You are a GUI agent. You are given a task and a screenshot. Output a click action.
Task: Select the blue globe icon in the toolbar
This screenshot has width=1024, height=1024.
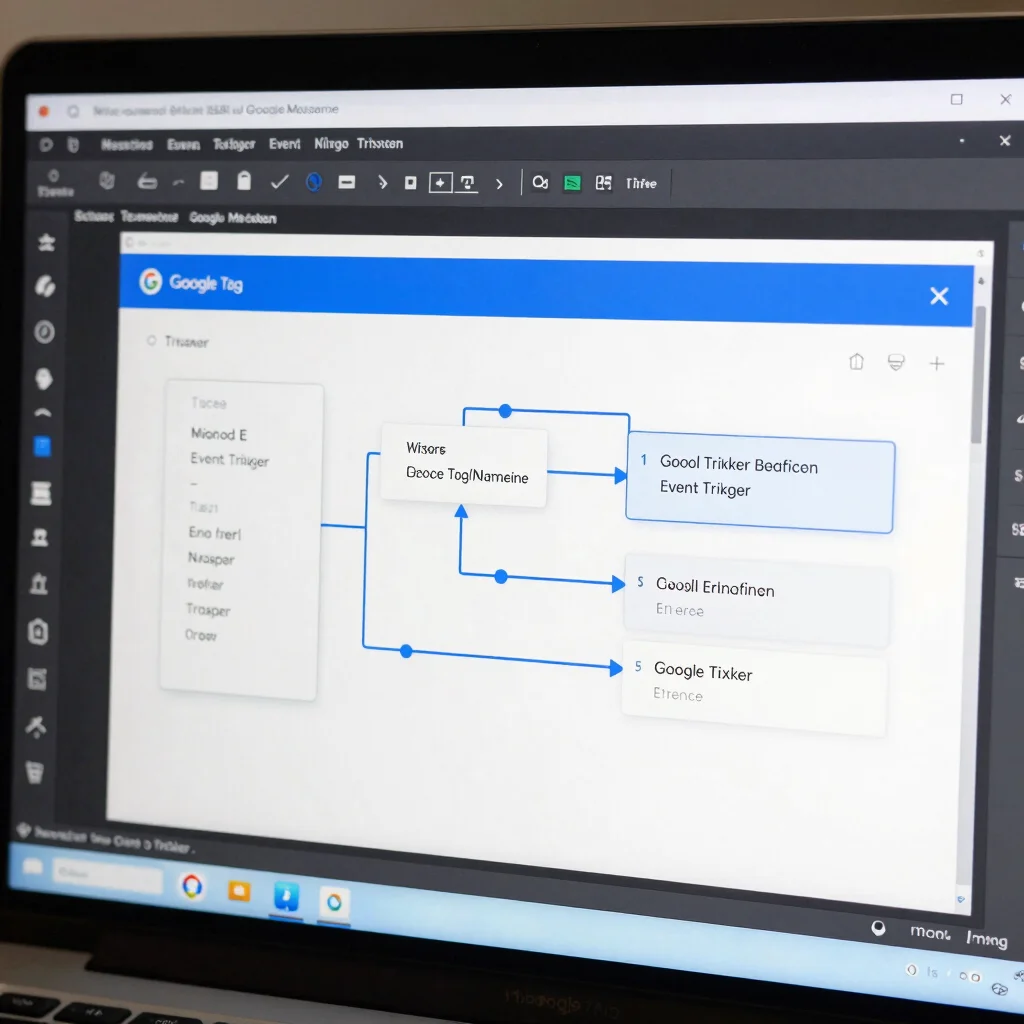click(x=314, y=182)
